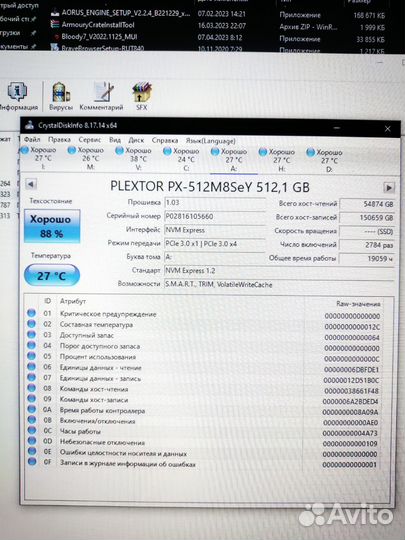Select attribute row 0B Включения/отключения
The image size is (405, 540).
204,421
